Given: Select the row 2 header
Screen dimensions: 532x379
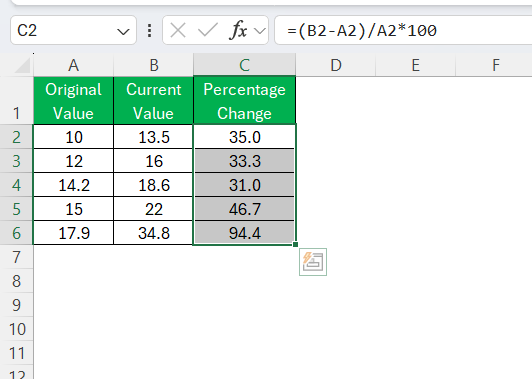Looking at the screenshot, I should (x=16, y=137).
